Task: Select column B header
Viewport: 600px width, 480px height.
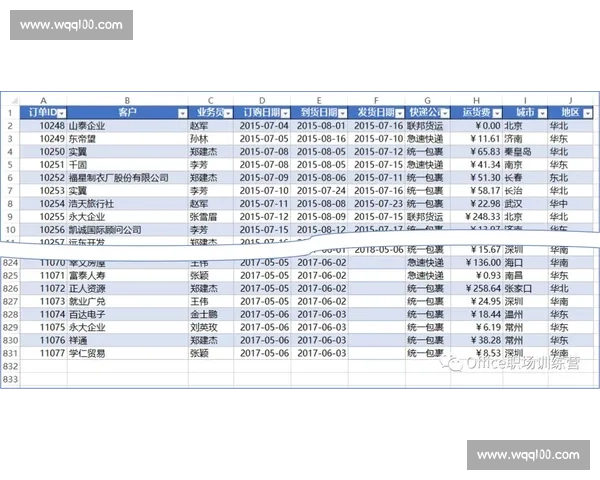Action: (127, 100)
